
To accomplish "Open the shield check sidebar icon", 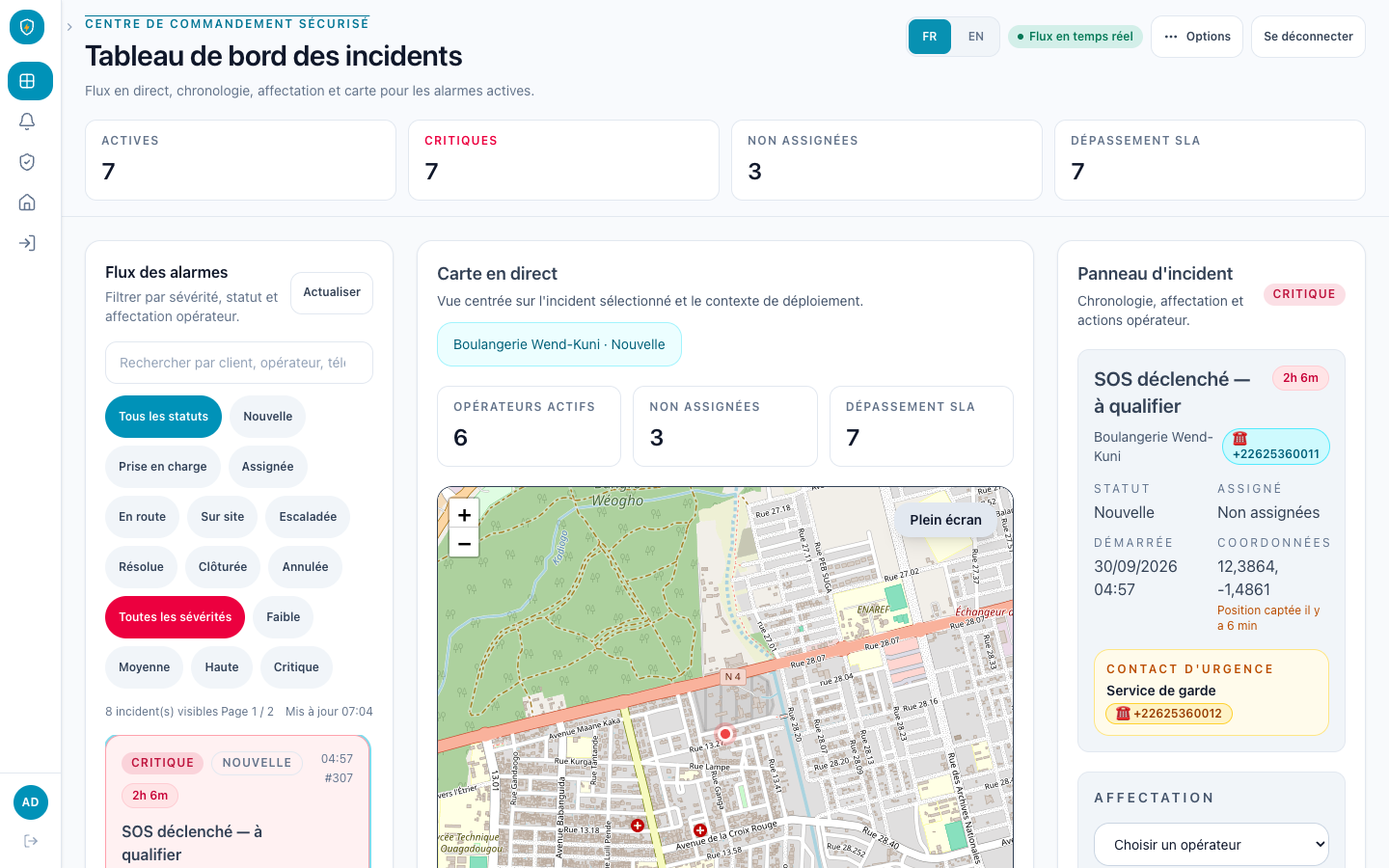I will click(27, 162).
